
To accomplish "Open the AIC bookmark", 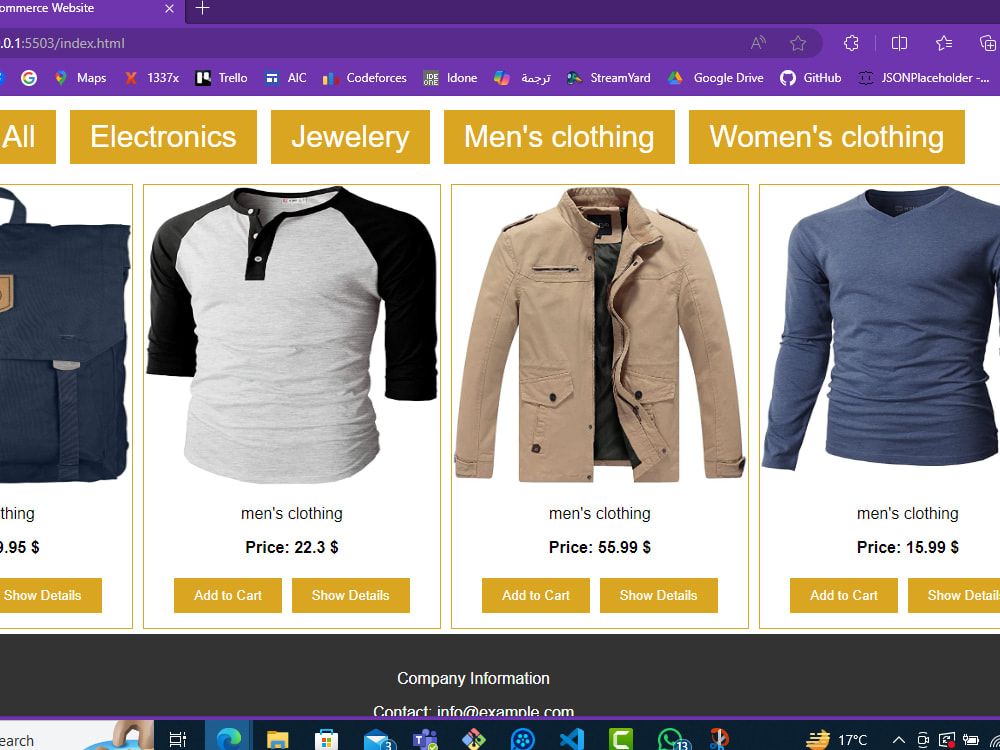I will pyautogui.click(x=286, y=78).
